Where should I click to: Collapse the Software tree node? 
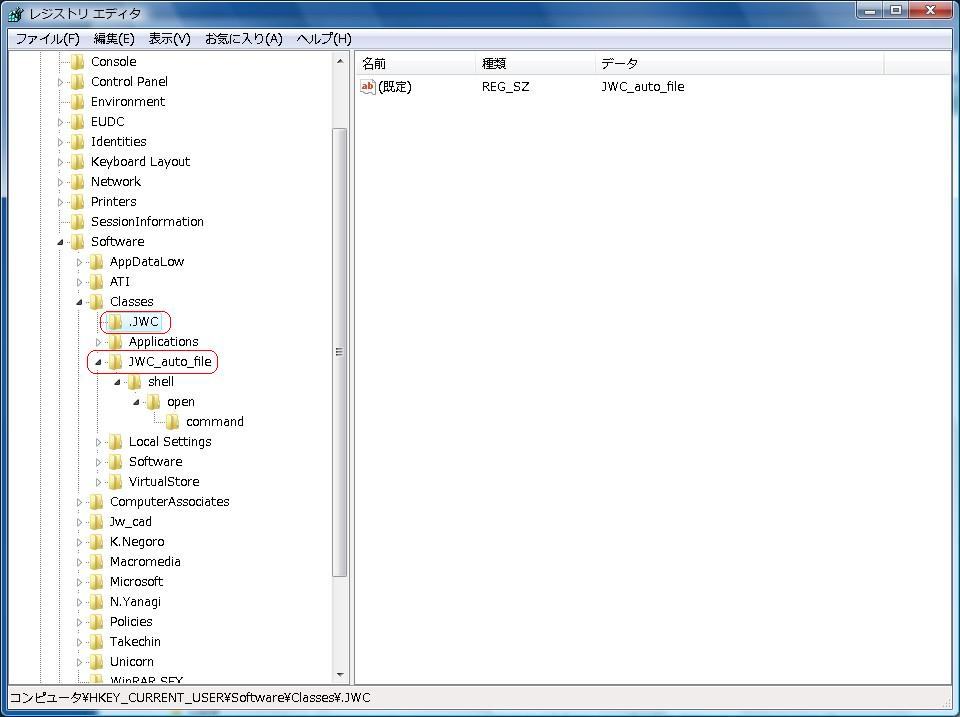click(x=60, y=242)
